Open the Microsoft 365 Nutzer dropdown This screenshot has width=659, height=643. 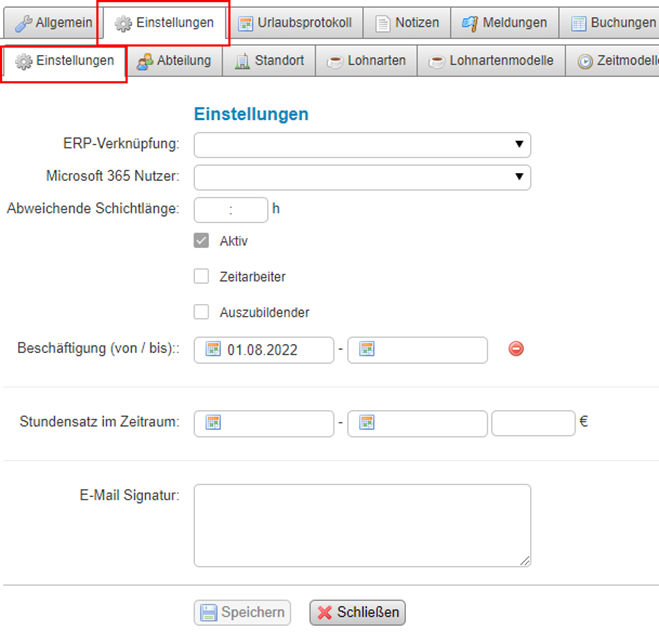(x=362, y=178)
